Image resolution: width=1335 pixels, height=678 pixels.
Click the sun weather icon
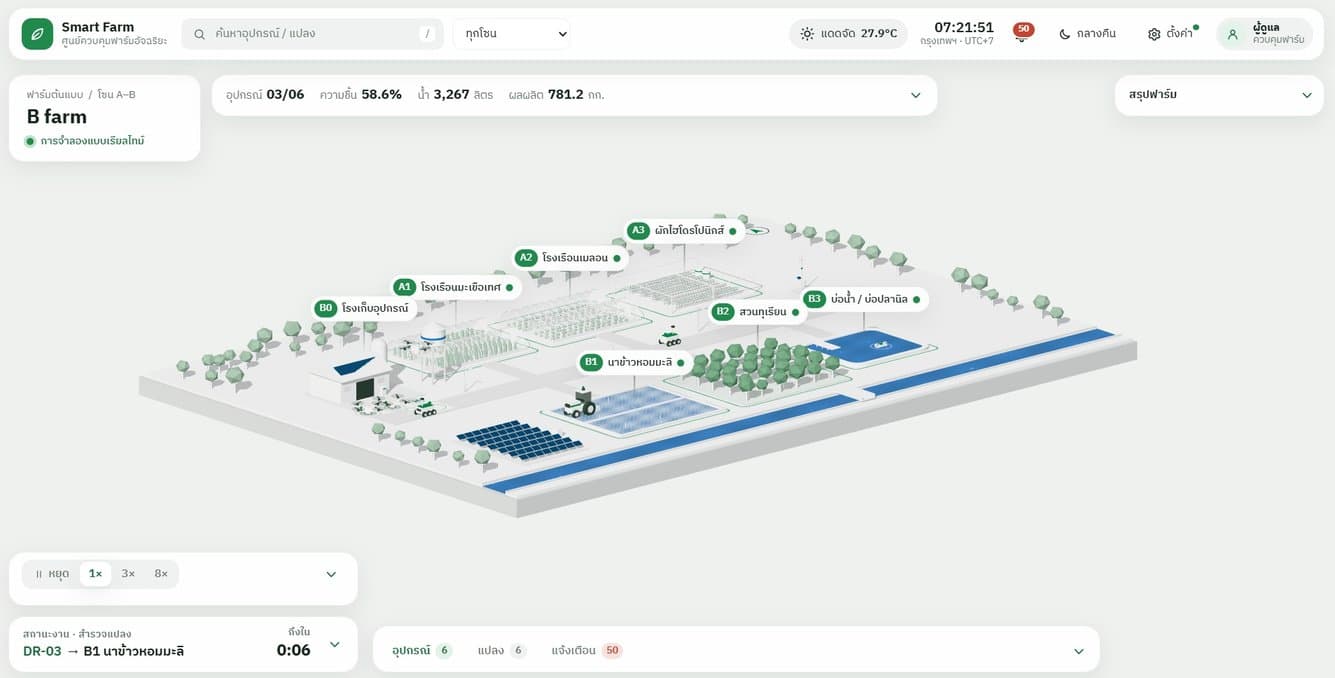click(x=807, y=34)
